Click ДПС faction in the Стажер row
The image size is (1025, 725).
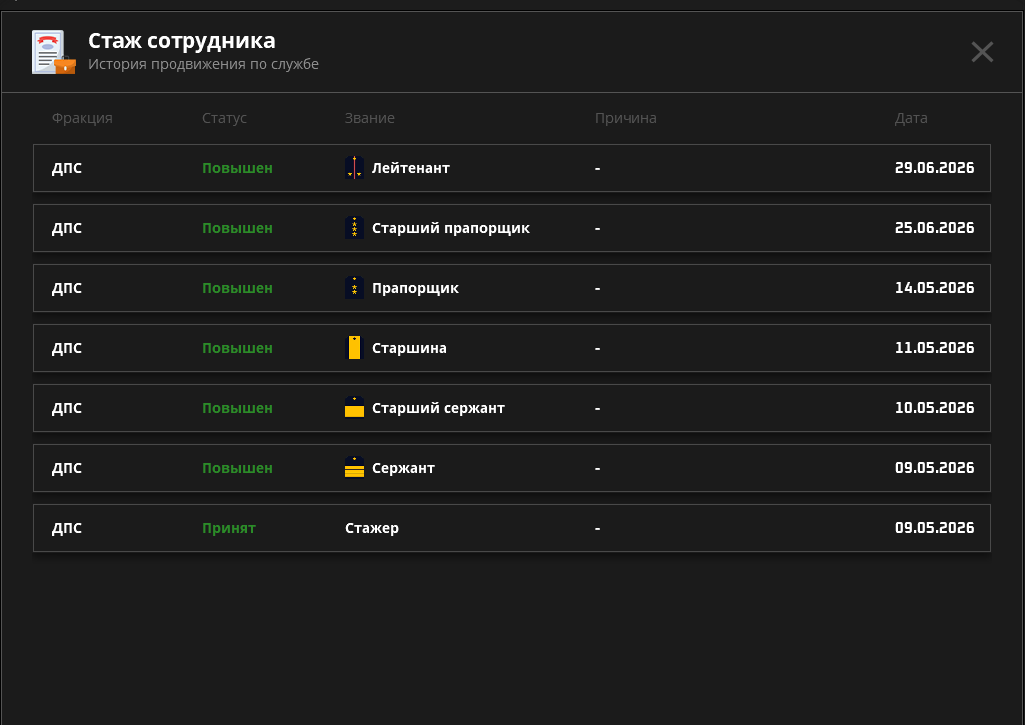coord(67,528)
